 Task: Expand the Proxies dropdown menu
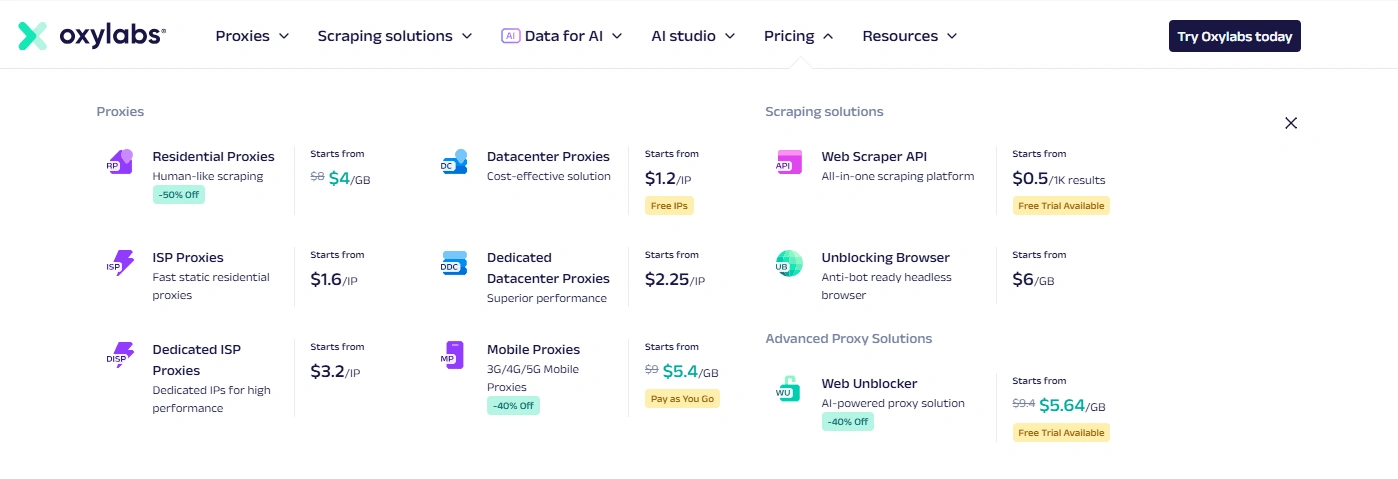tap(252, 36)
